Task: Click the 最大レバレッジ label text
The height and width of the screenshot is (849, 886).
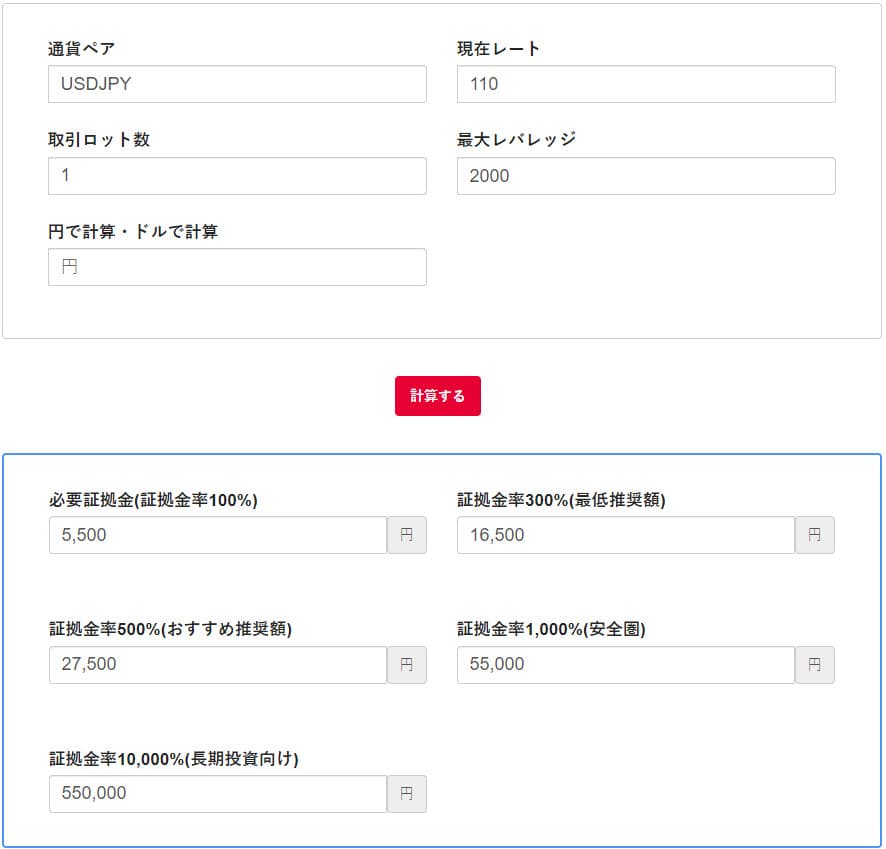Action: [516, 140]
